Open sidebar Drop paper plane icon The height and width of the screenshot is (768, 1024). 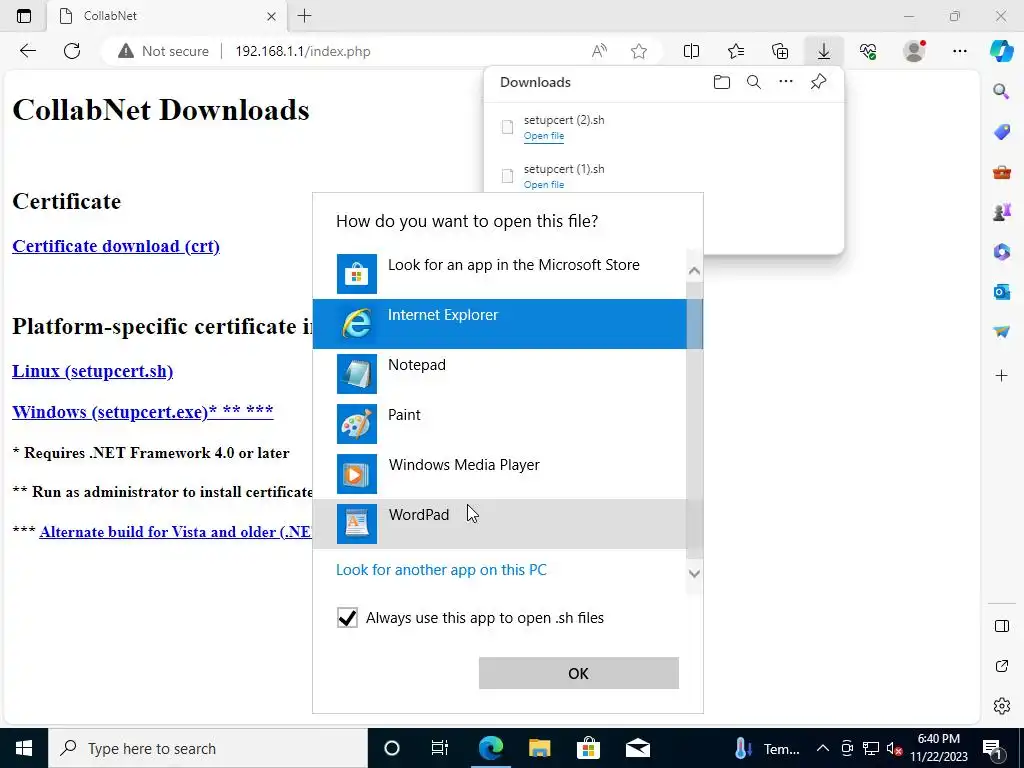pos(1001,332)
